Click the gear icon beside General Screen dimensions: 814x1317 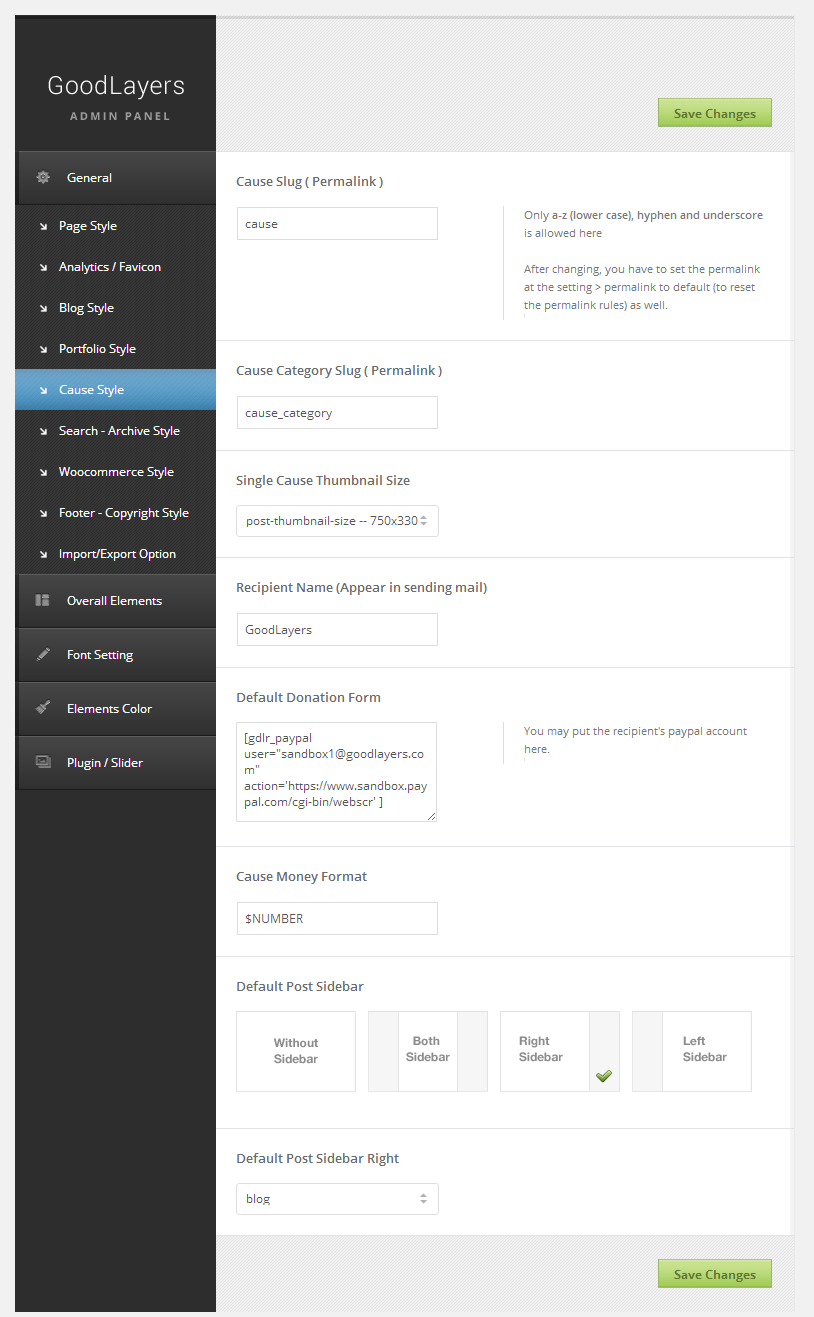pyautogui.click(x=43, y=178)
